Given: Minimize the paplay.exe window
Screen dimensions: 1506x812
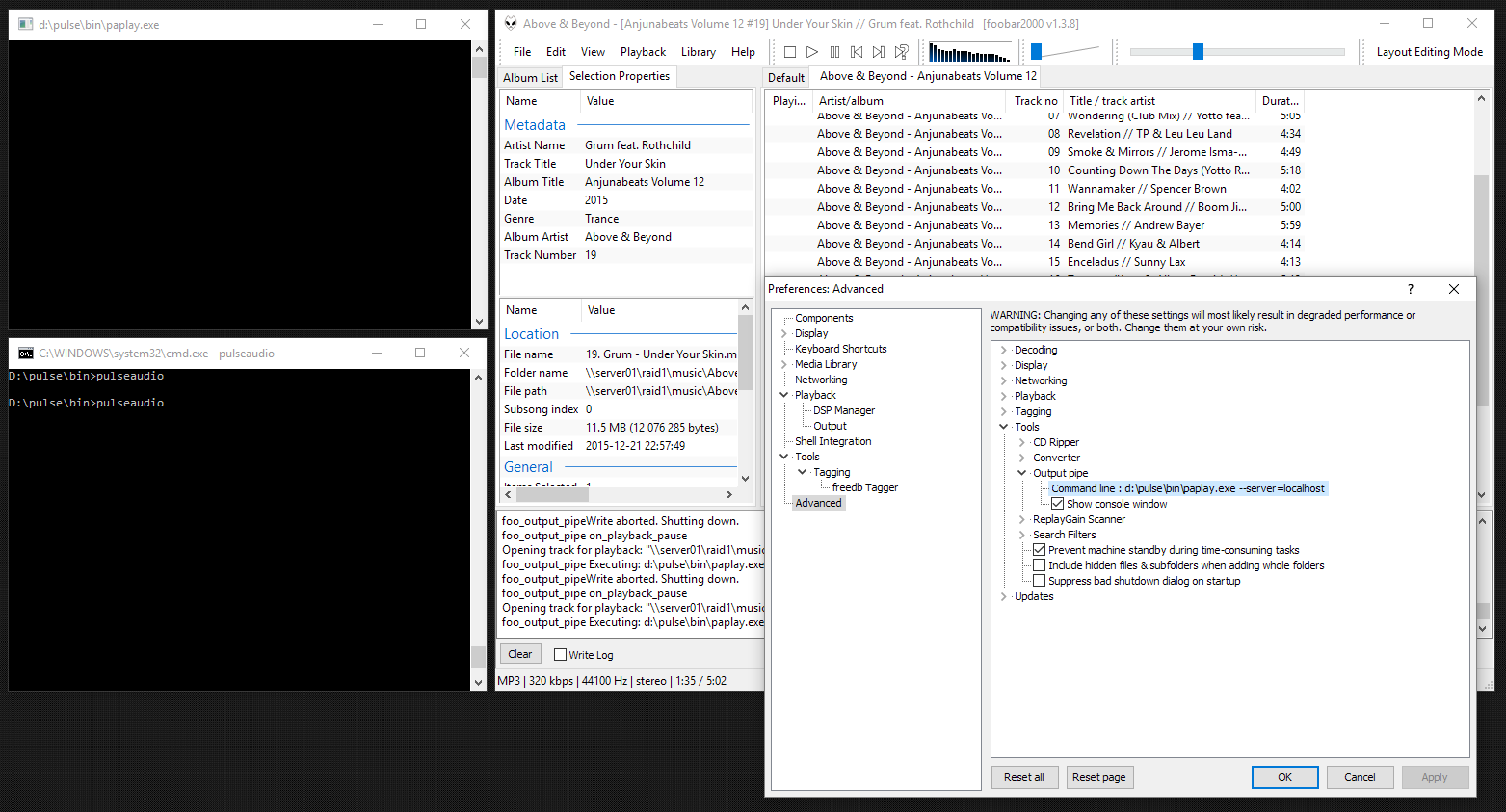Looking at the screenshot, I should click(377, 24).
